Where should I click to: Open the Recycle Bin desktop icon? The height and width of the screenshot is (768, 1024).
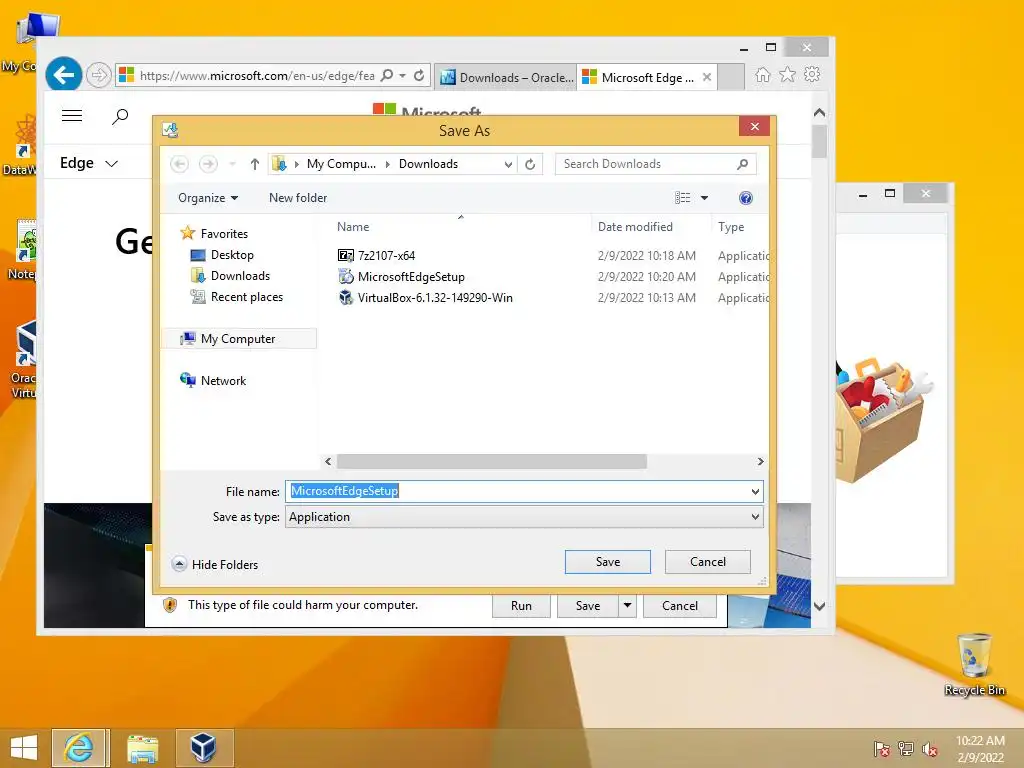[974, 664]
